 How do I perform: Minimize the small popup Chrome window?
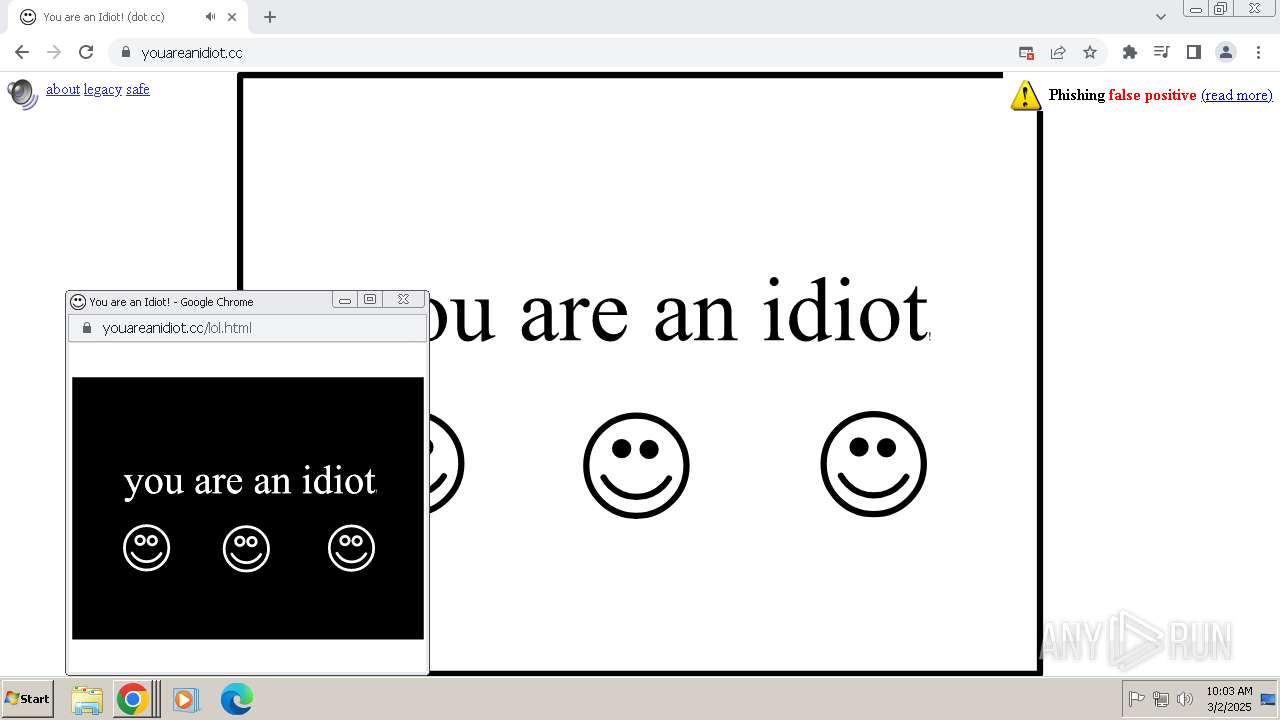click(x=345, y=300)
